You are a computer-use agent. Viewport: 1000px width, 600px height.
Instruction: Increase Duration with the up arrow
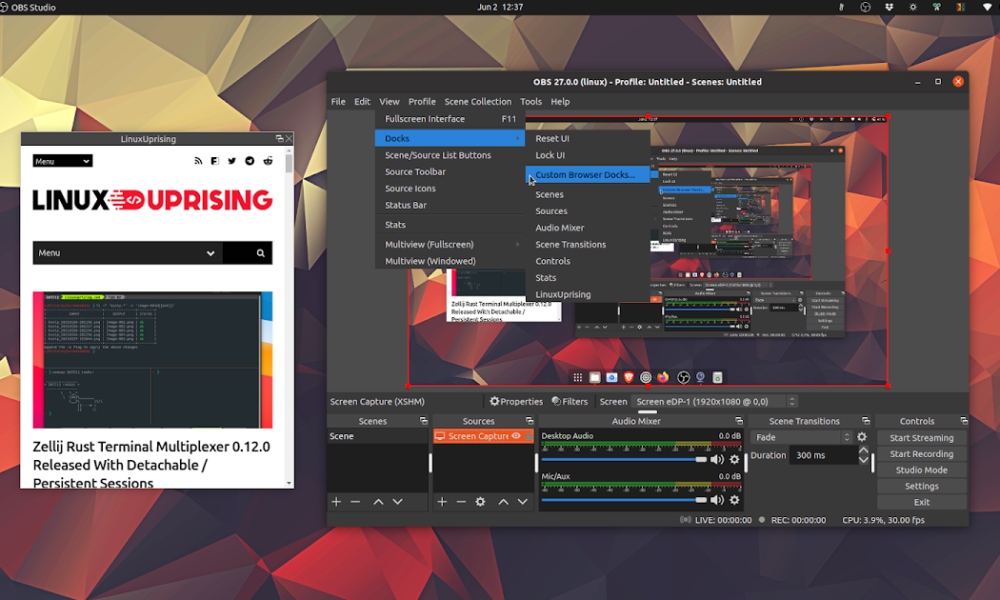tap(864, 450)
